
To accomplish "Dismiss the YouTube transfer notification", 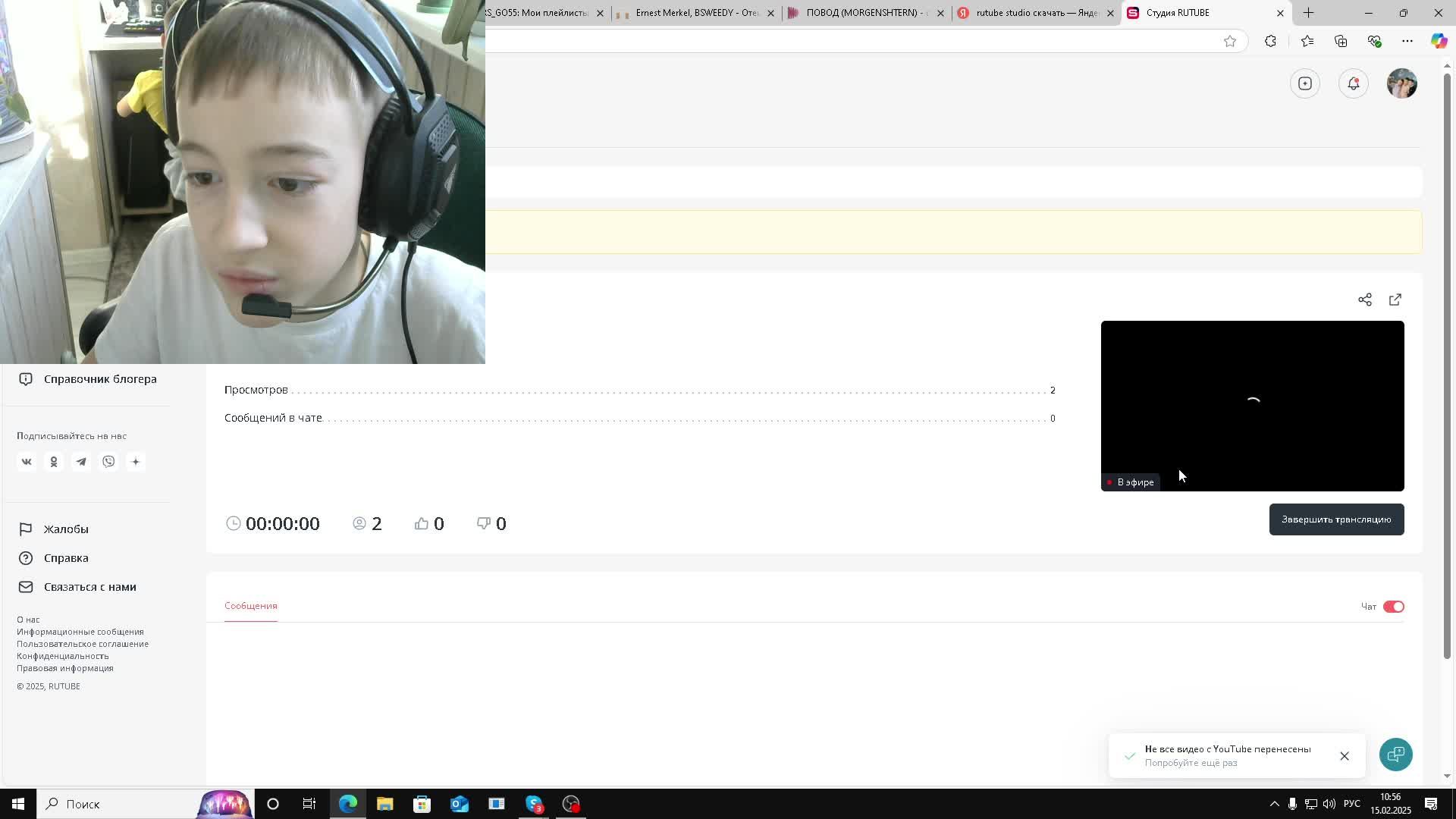I will [1345, 756].
